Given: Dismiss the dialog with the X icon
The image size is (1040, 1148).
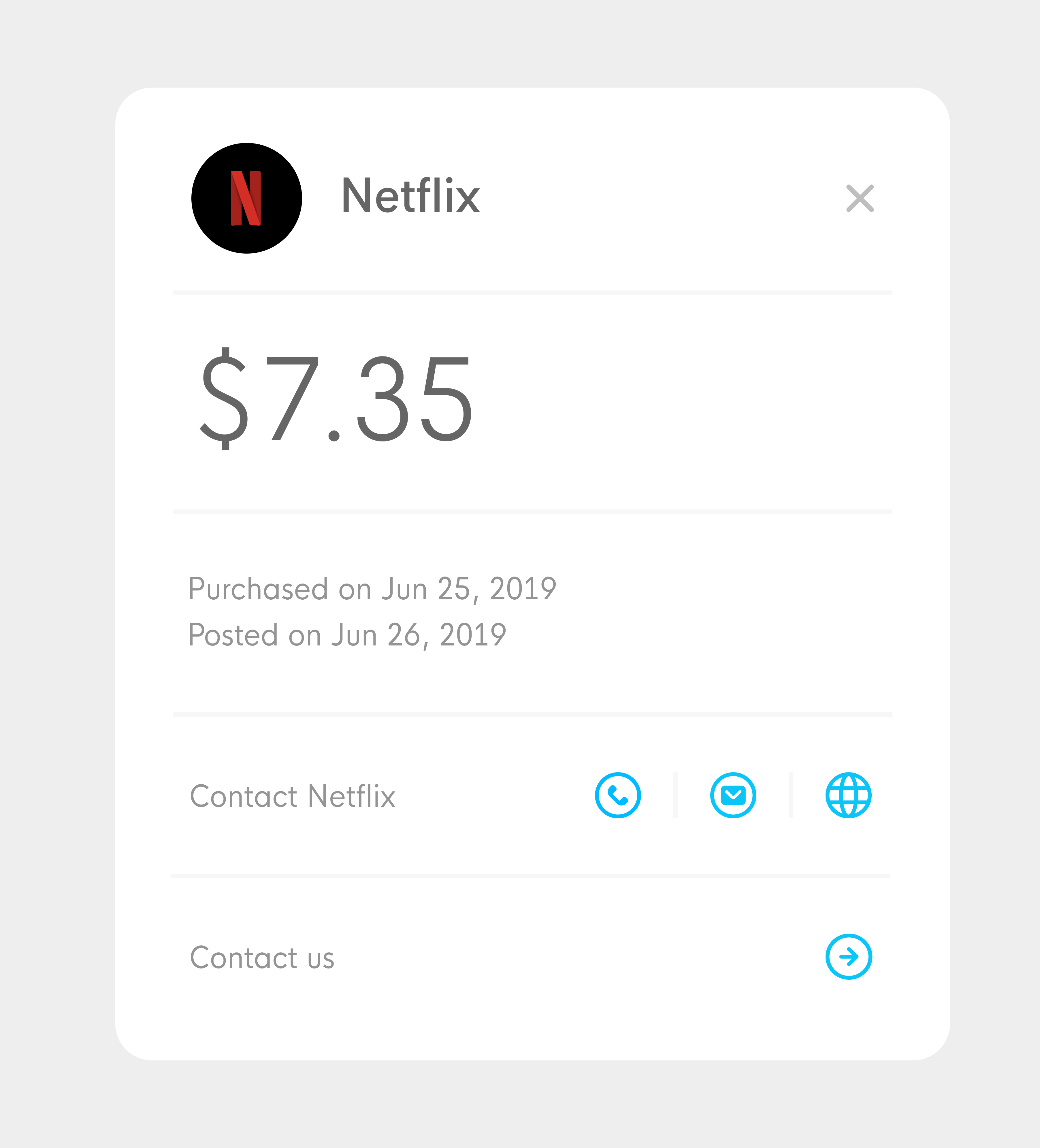Looking at the screenshot, I should click(860, 198).
